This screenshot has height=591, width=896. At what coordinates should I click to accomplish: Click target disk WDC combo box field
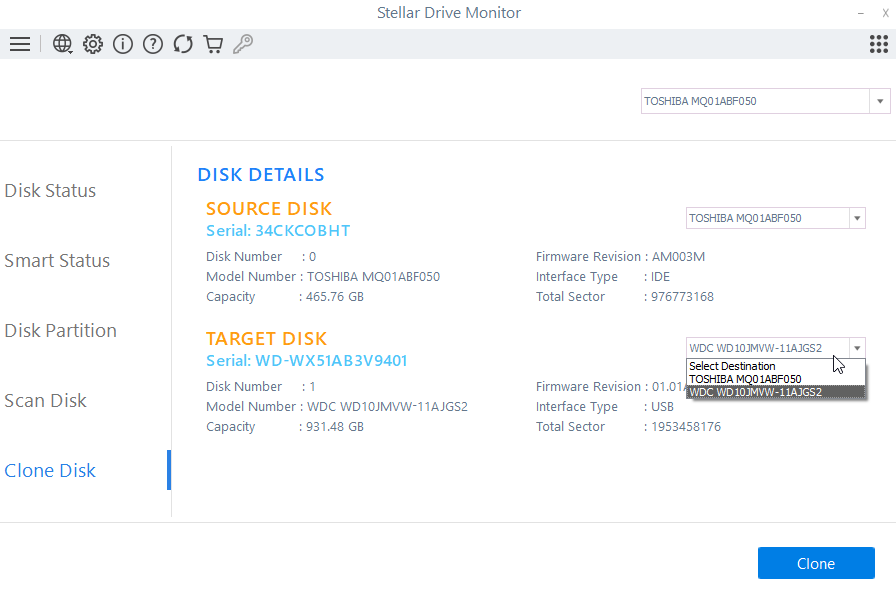(775, 348)
